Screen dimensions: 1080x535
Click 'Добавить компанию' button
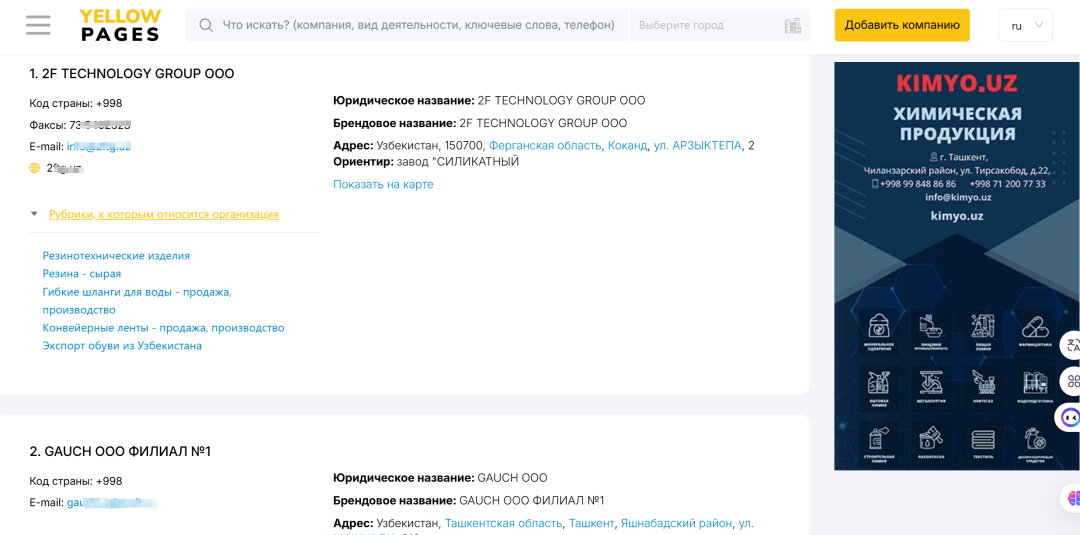[902, 25]
